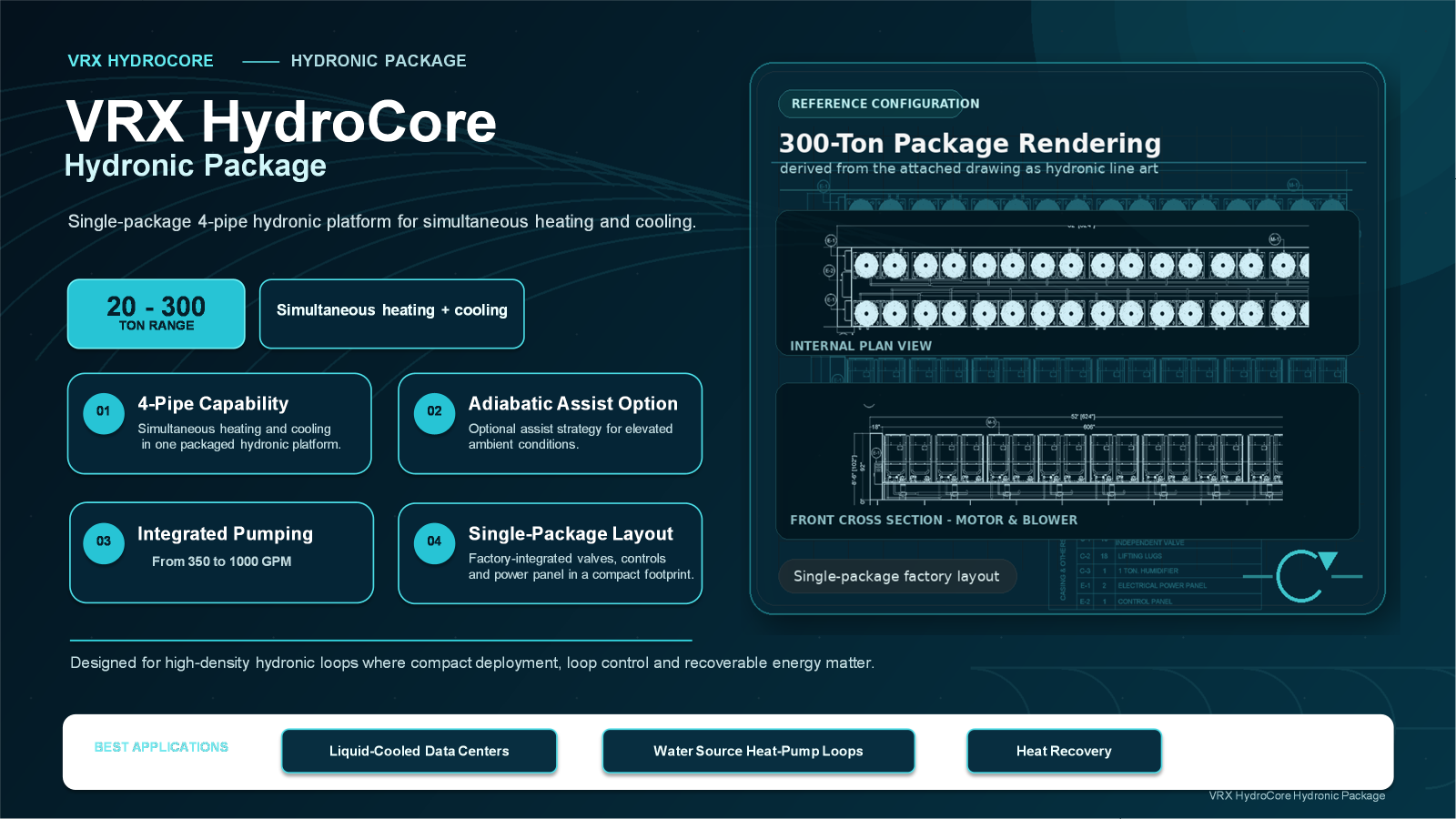Open the Front Cross Section drawing
This screenshot has width=1456, height=819.
(x=1067, y=461)
